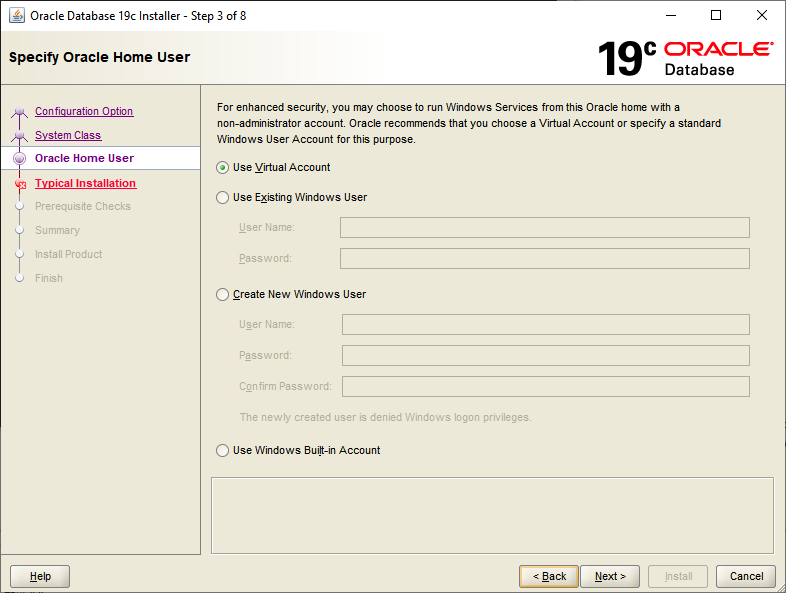Select Use Existing Windows User option
786x593 pixels.
pos(223,197)
